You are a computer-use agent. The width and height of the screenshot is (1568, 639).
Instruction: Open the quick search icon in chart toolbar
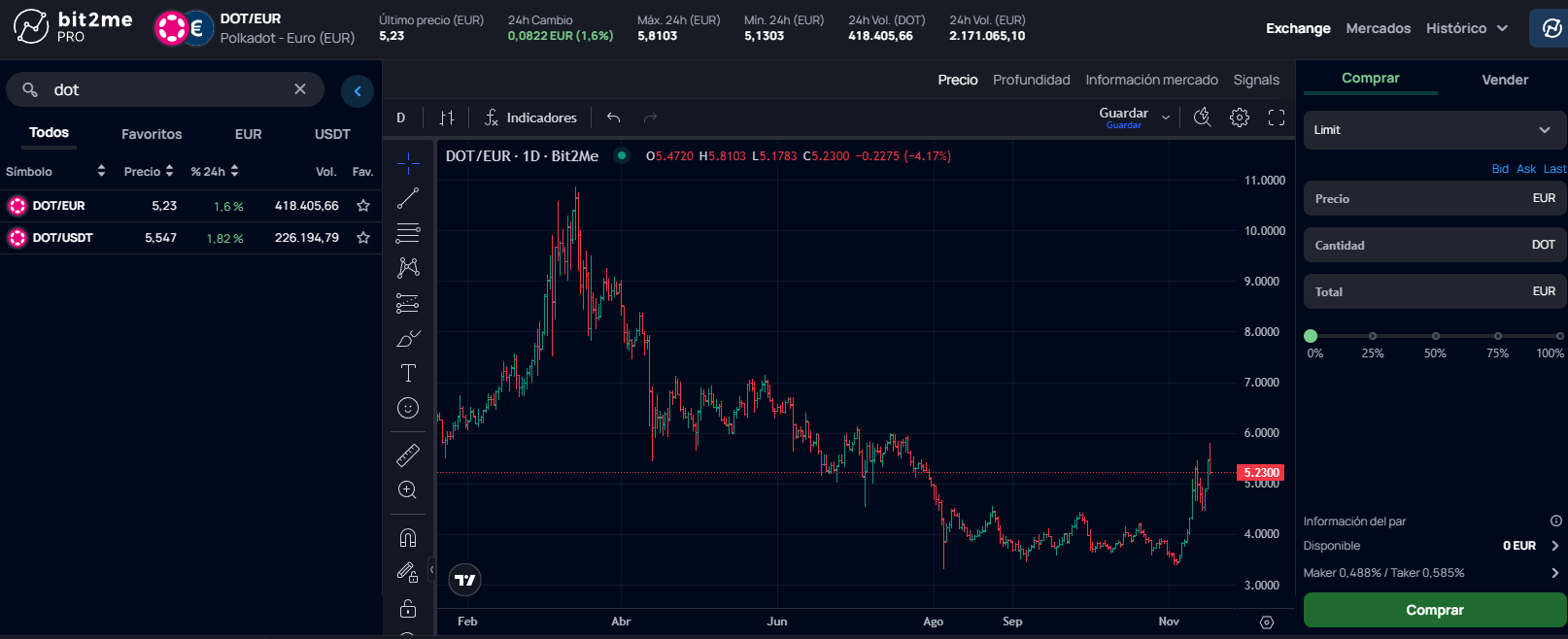tap(1203, 118)
